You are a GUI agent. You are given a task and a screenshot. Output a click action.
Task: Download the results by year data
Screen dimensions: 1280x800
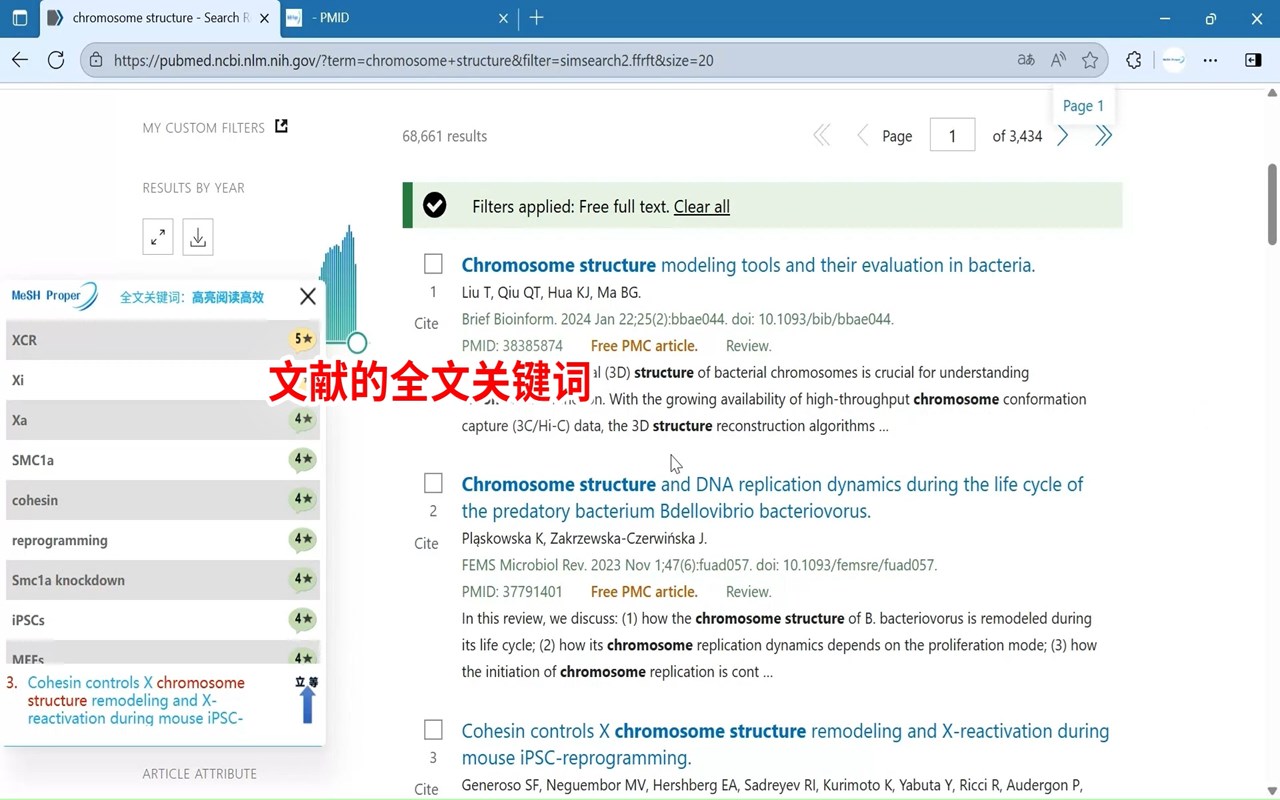tap(198, 237)
